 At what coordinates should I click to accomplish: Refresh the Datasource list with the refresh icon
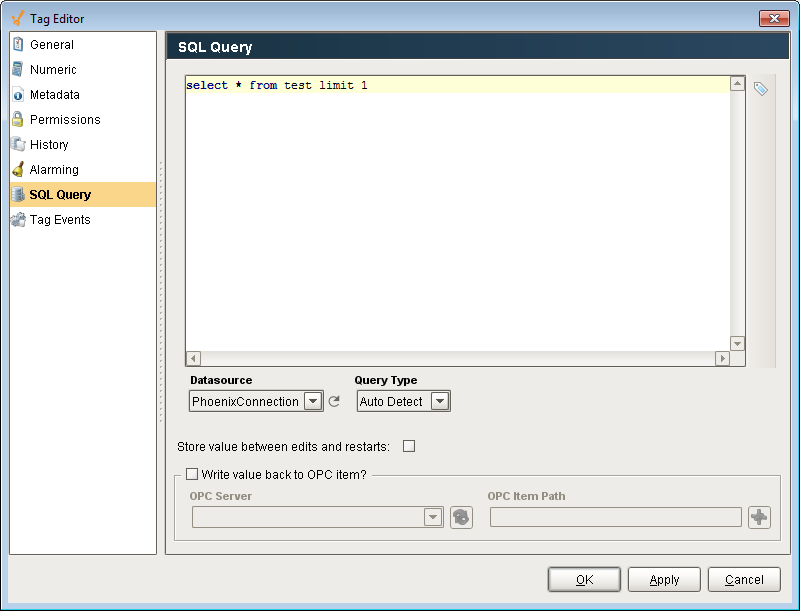pyautogui.click(x=334, y=400)
